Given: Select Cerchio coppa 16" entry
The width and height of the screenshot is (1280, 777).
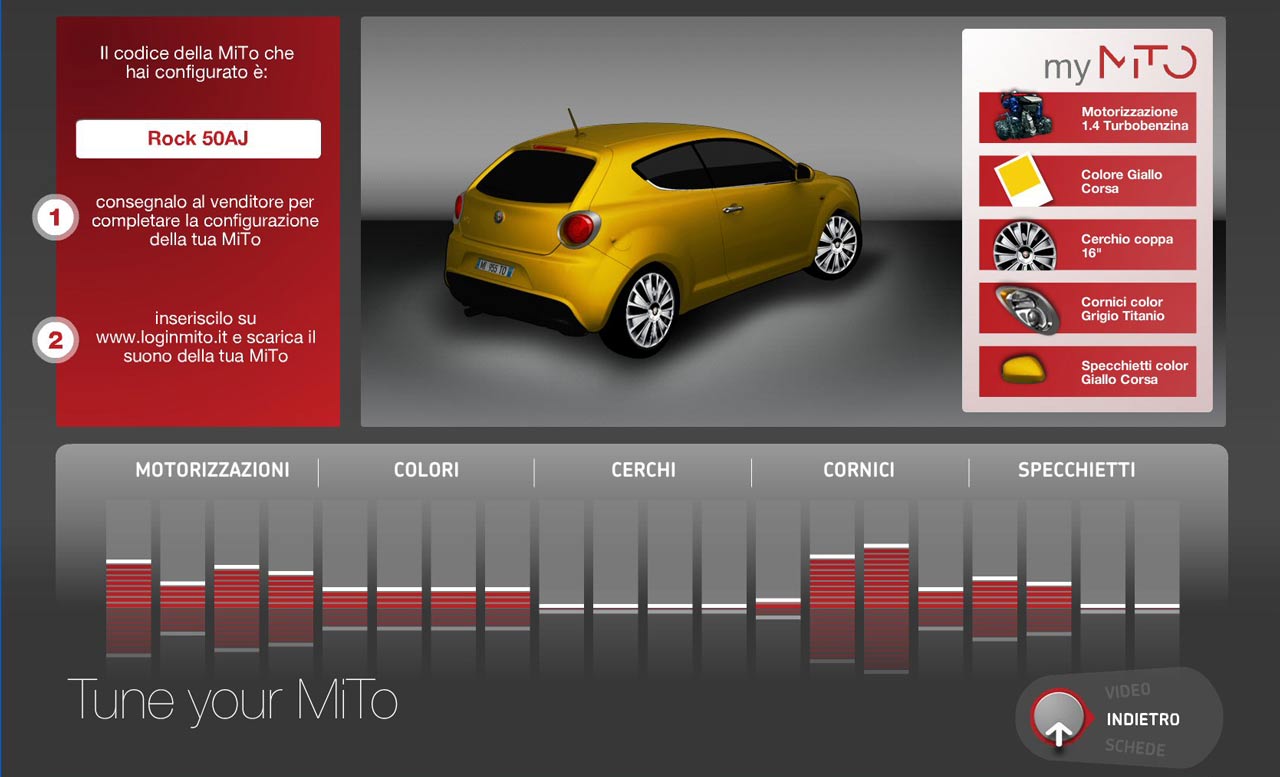Looking at the screenshot, I should coord(1087,245).
